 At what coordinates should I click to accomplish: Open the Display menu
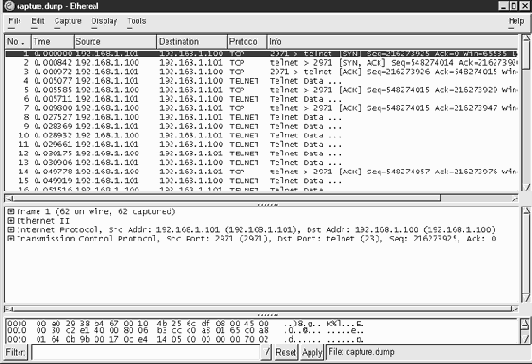(x=104, y=21)
